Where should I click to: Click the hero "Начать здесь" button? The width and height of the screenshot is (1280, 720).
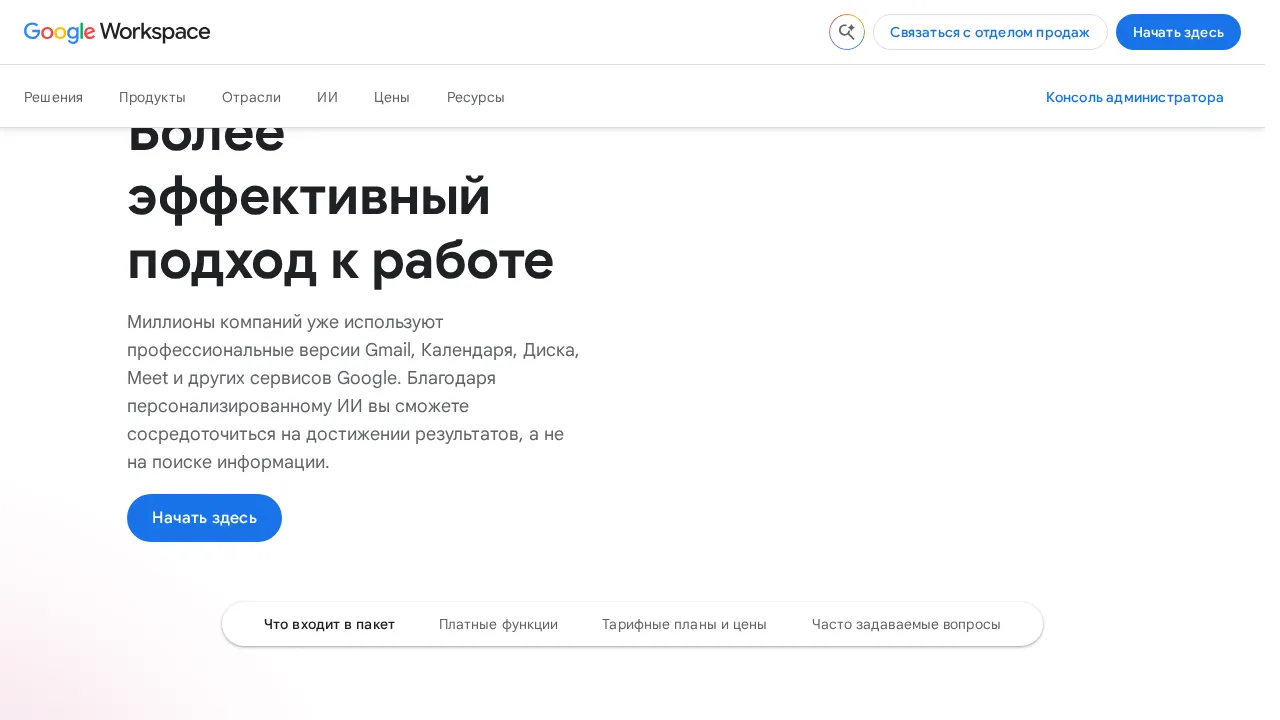click(204, 518)
